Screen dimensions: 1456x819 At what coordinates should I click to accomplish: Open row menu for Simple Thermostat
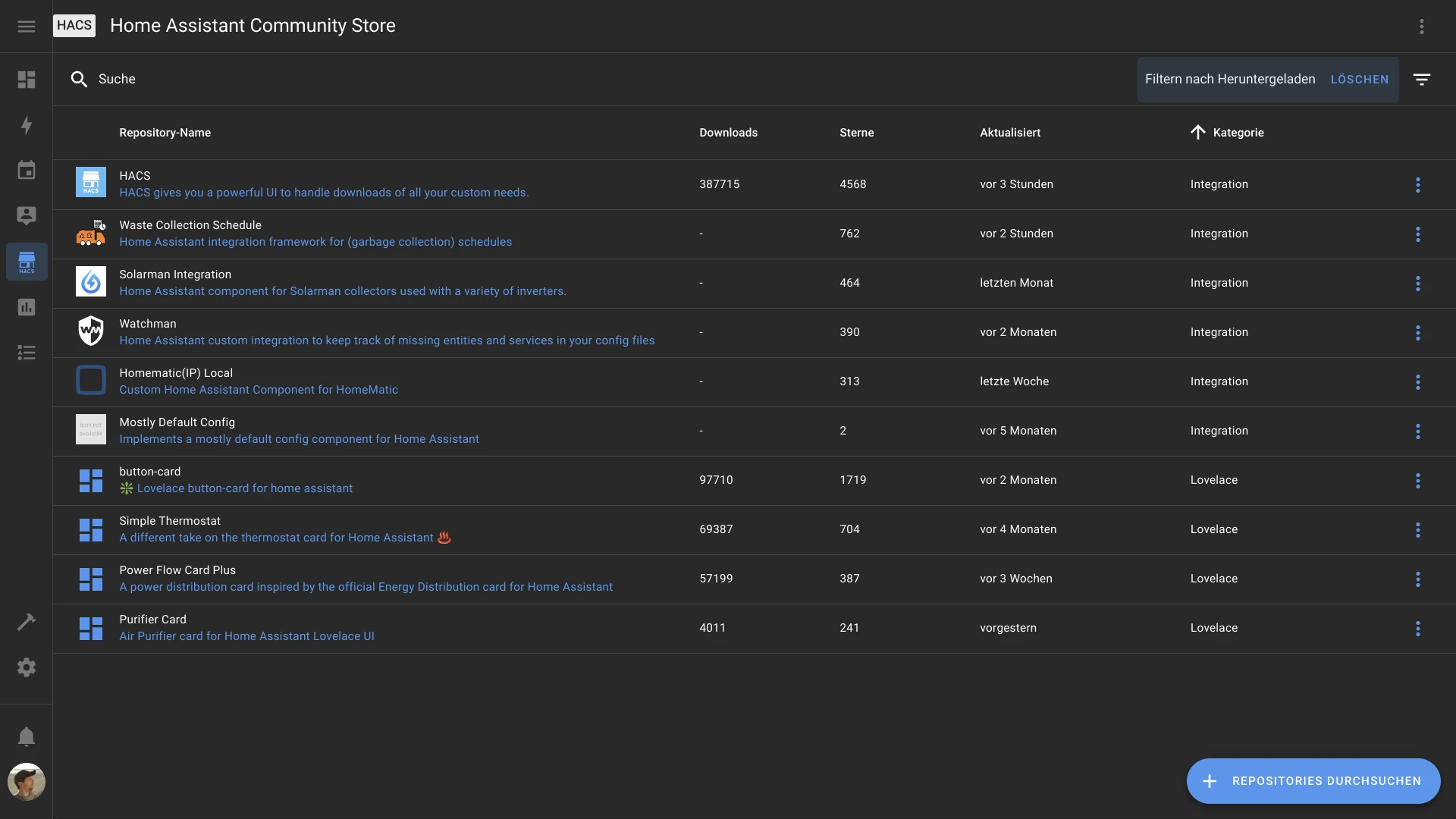click(1417, 529)
